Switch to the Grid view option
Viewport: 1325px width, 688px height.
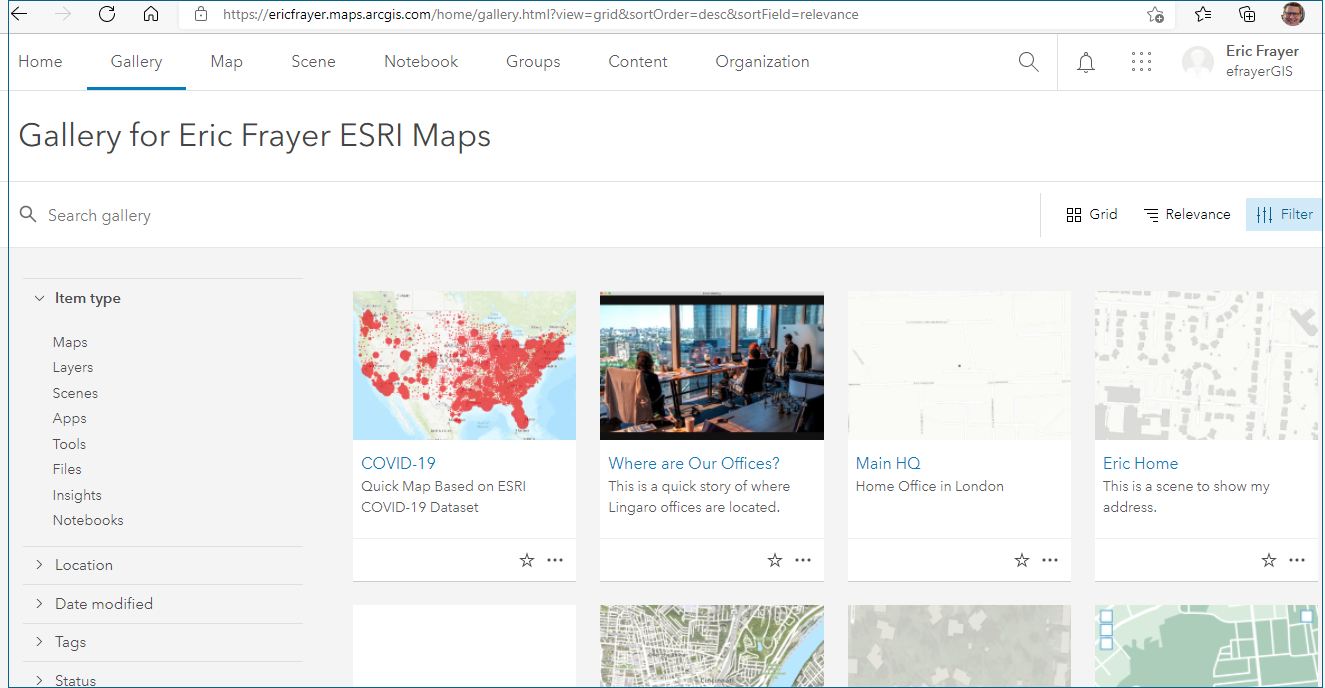tap(1092, 214)
